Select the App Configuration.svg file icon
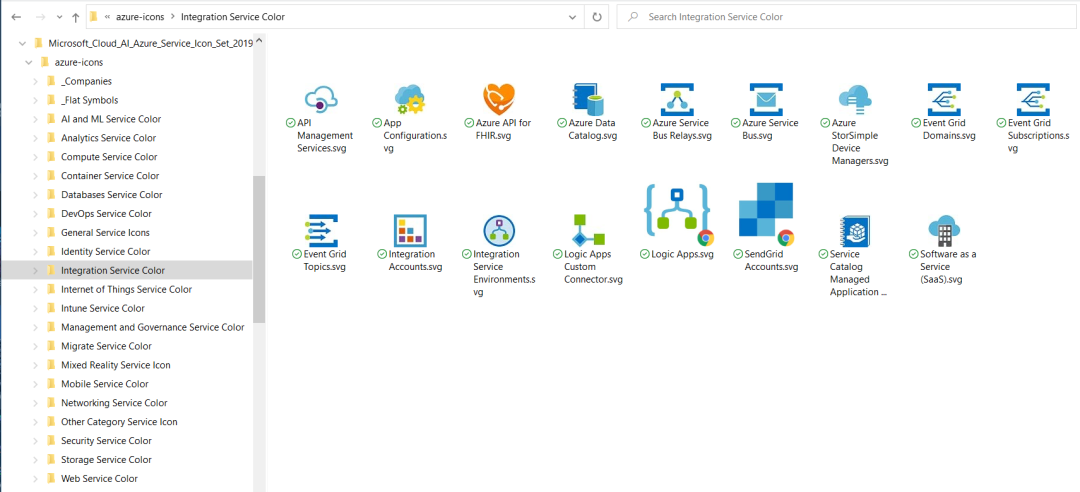Image resolution: width=1080 pixels, height=492 pixels. pyautogui.click(x=411, y=99)
